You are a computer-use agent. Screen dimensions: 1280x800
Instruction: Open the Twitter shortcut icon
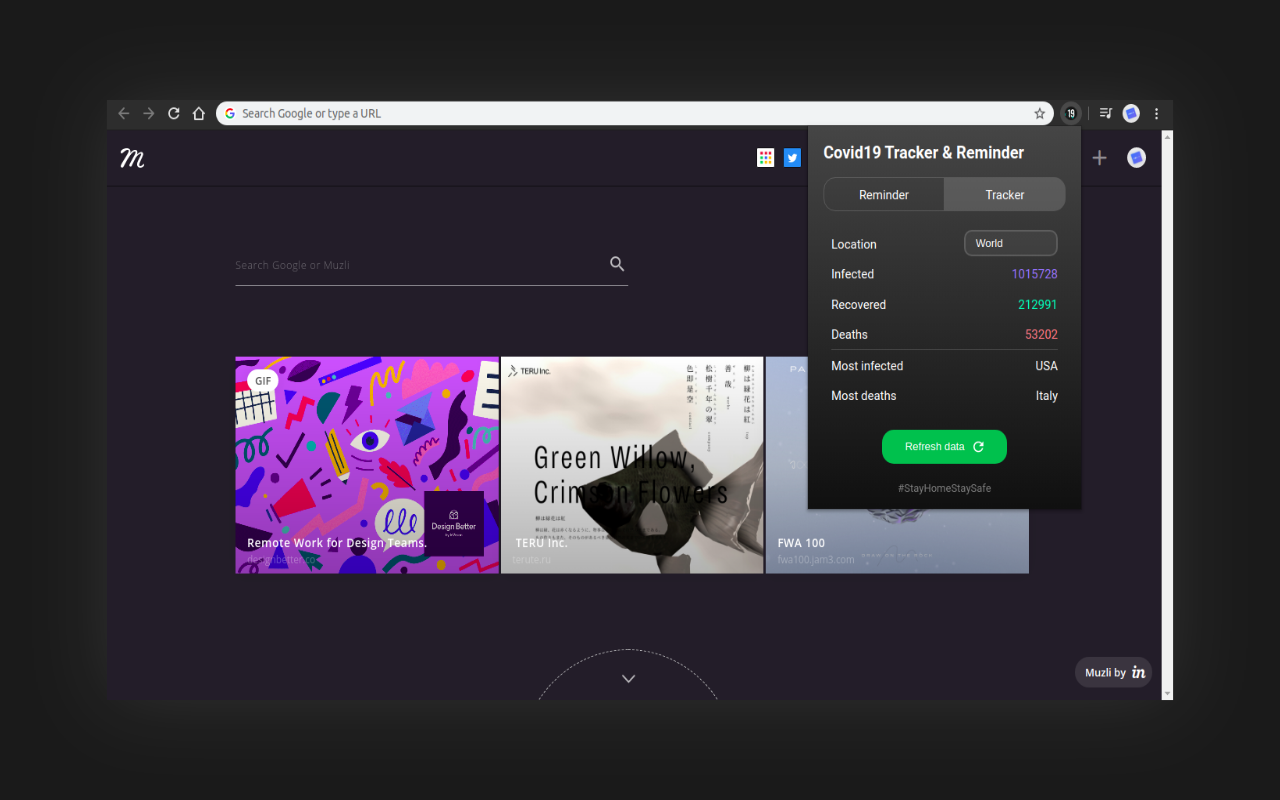pos(792,157)
